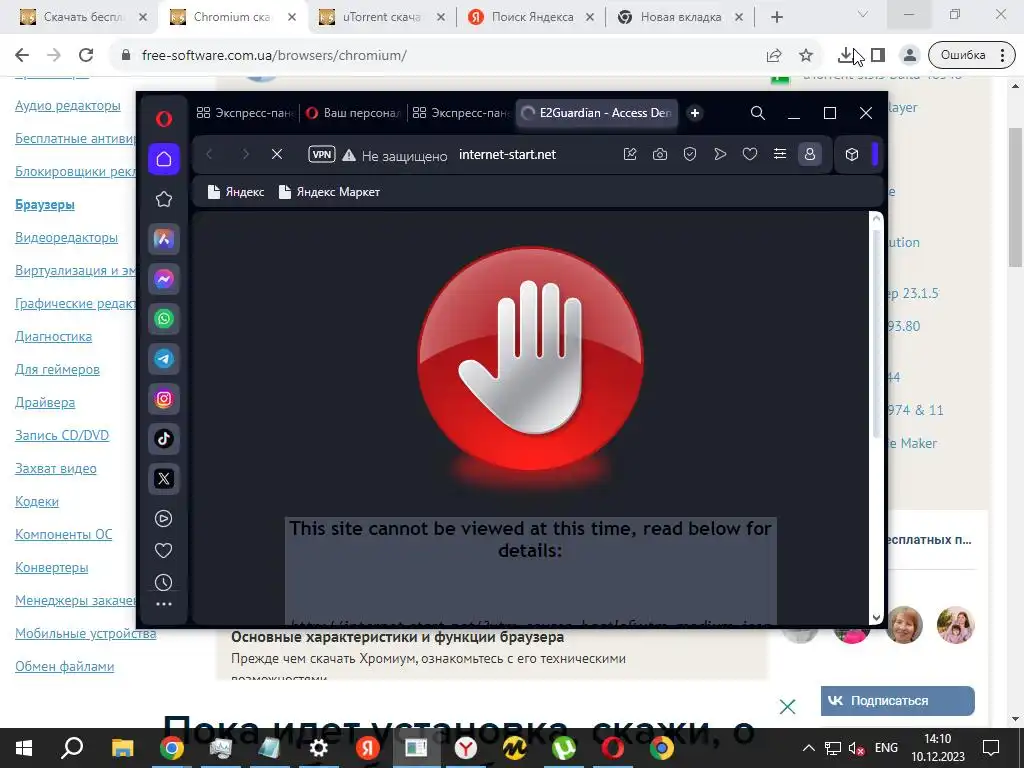The image size is (1024, 768).
Task: Open 'Запись CD/DVD' category link
Action: tap(62, 435)
